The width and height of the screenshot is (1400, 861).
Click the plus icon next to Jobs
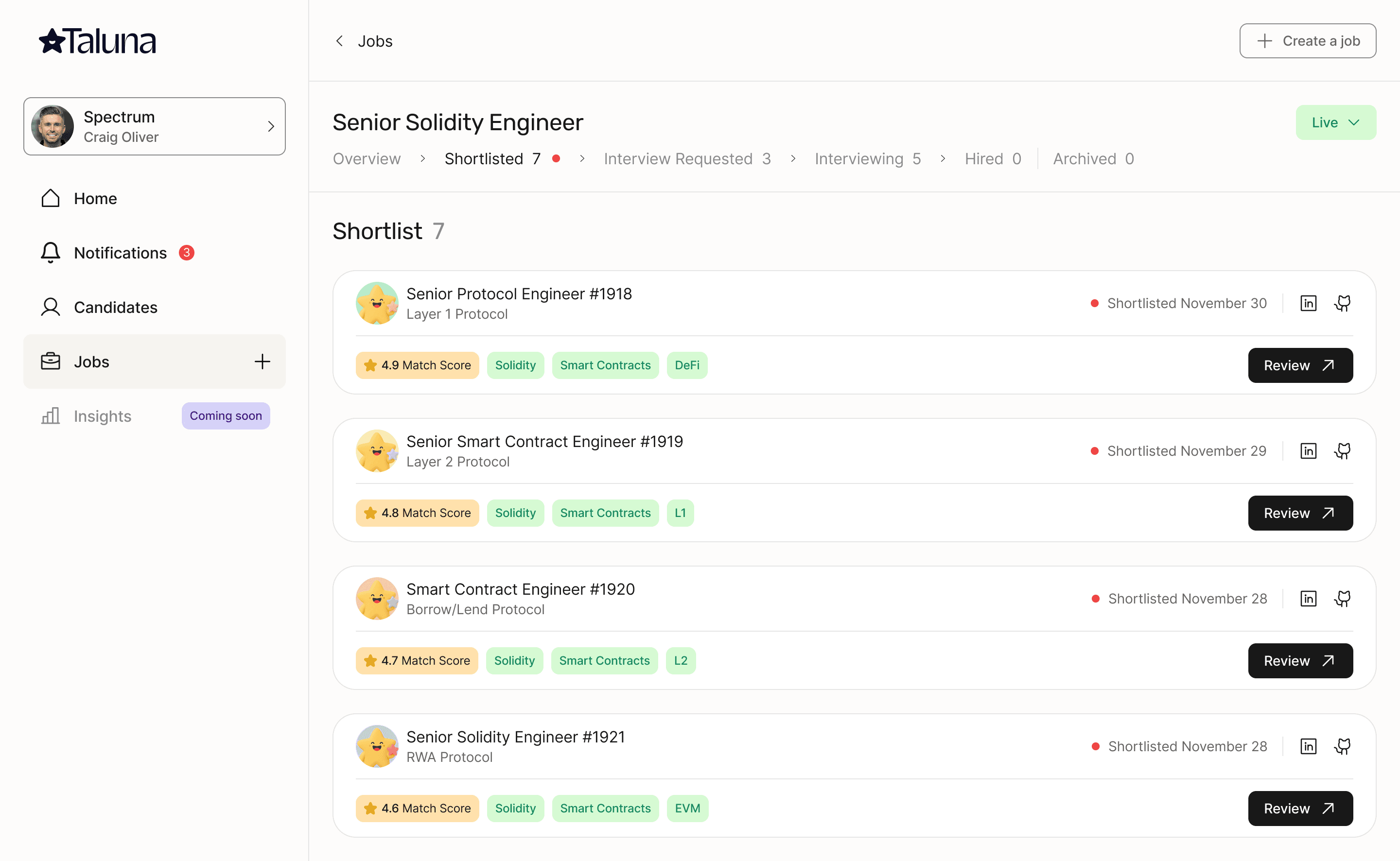(x=262, y=362)
